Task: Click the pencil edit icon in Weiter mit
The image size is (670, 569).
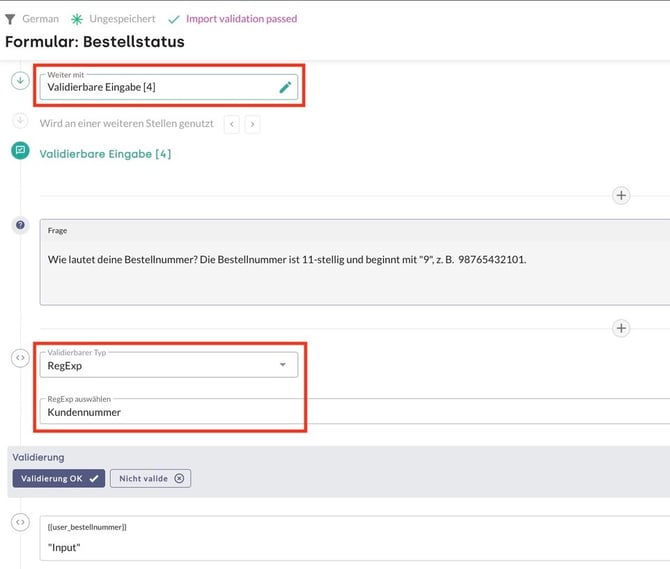Action: point(285,87)
